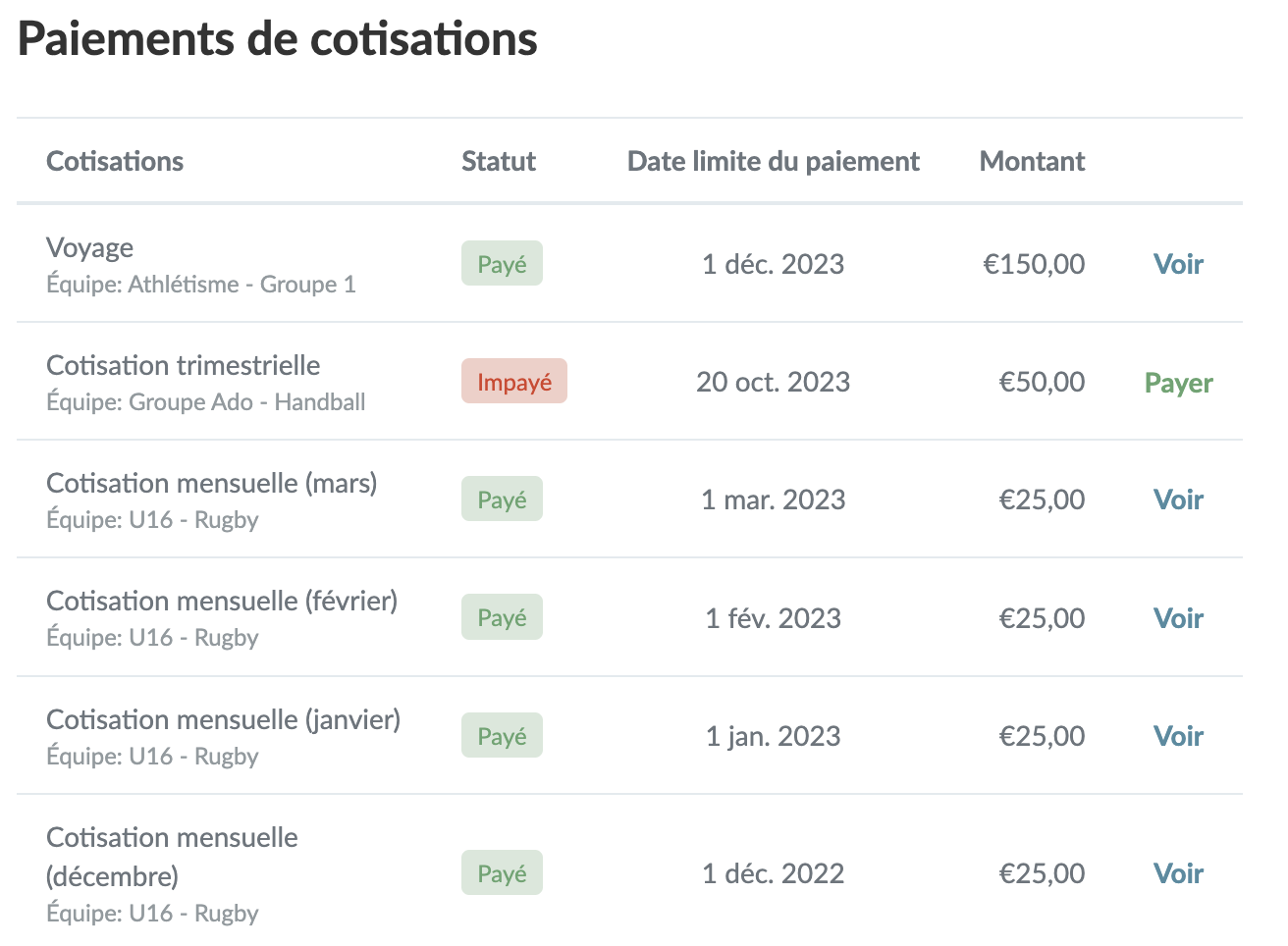
Task: View the Cotisation mensuelle (février) payment
Action: (x=1178, y=618)
